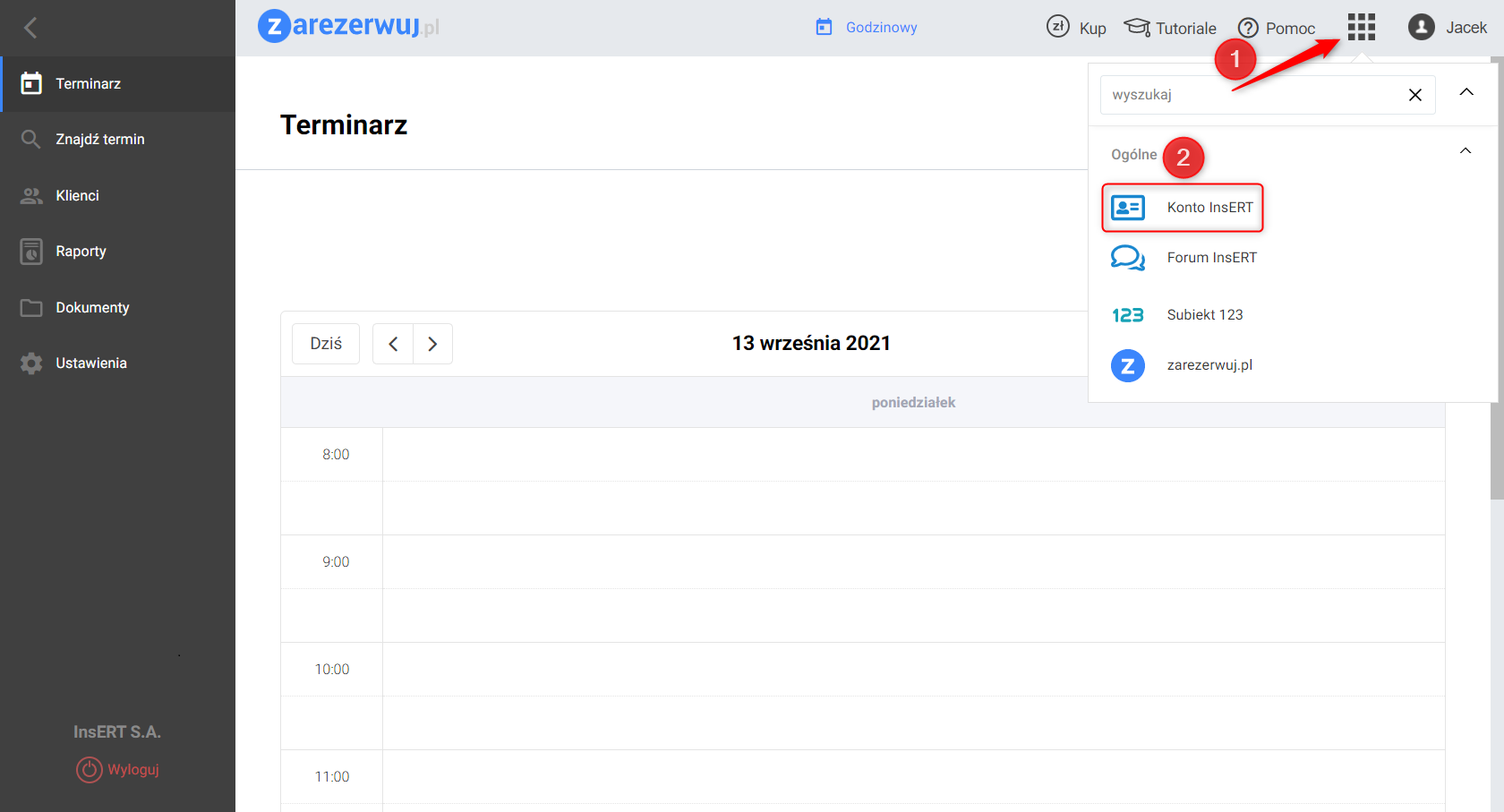Click the InsERT S.A. footer text
The height and width of the screenshot is (812, 1504).
117,732
